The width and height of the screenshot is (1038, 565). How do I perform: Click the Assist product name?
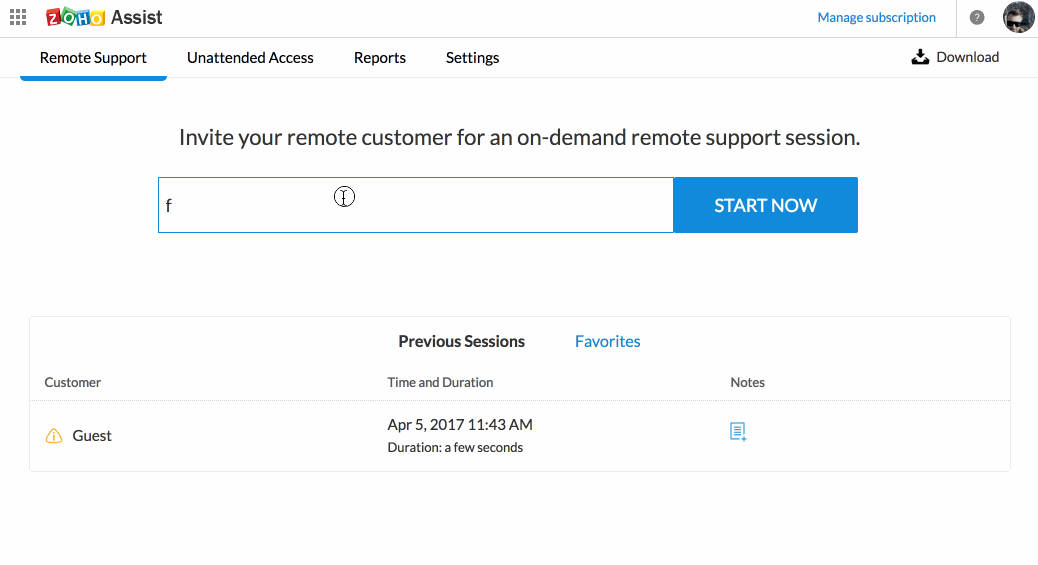click(137, 18)
